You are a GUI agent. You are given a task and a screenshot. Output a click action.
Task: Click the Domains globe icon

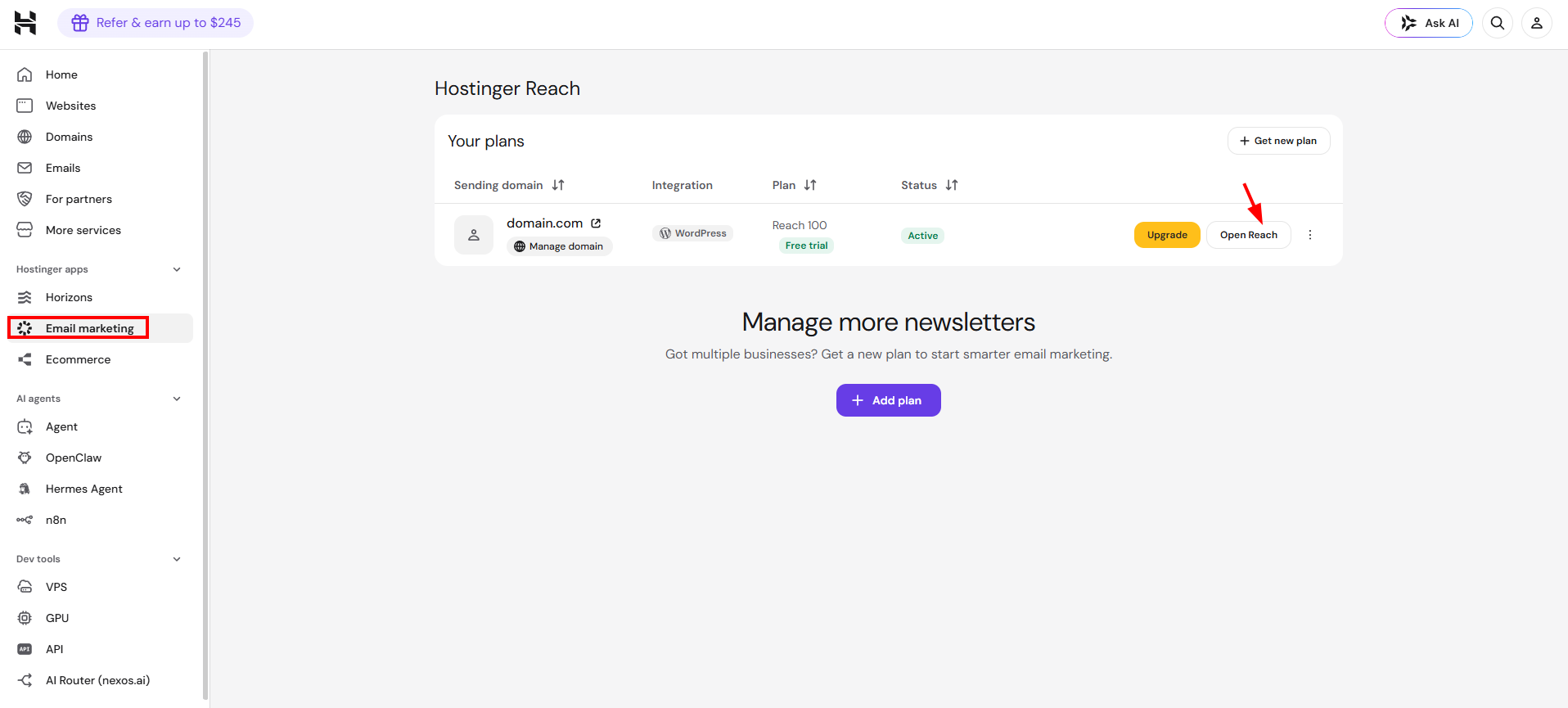pos(25,137)
